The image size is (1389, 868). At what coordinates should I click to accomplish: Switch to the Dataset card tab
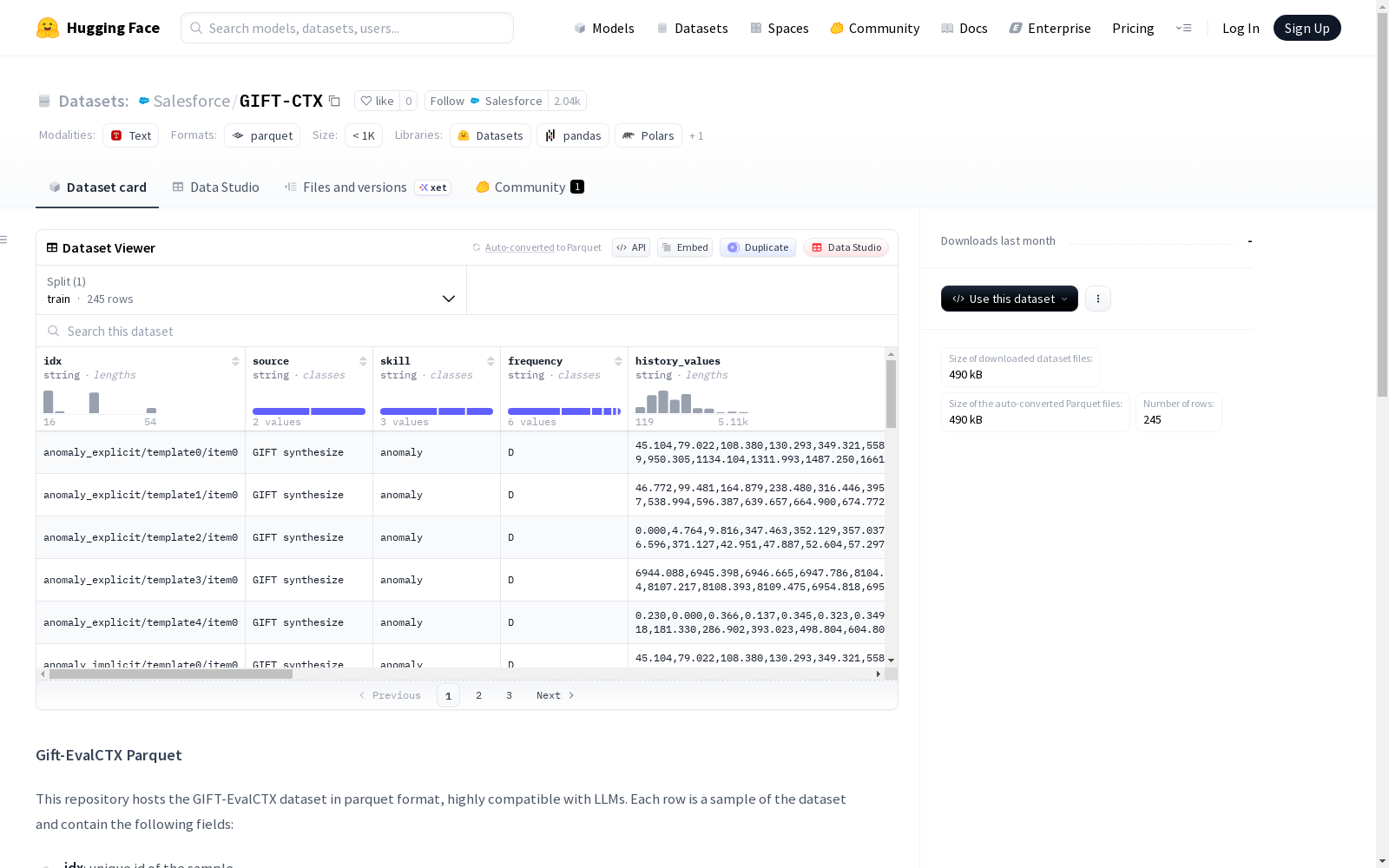(97, 187)
